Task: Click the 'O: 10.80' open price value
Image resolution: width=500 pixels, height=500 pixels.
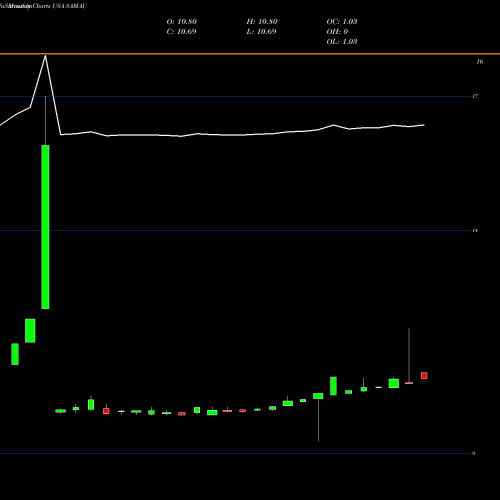Action: 182,22
